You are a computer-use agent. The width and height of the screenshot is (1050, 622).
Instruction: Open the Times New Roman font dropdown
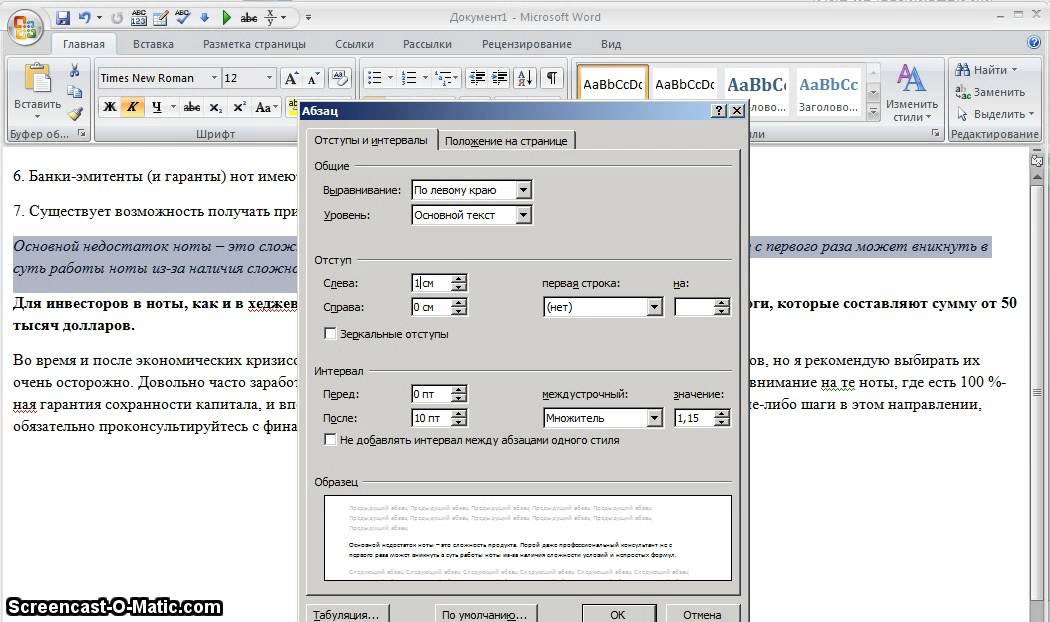pos(214,78)
